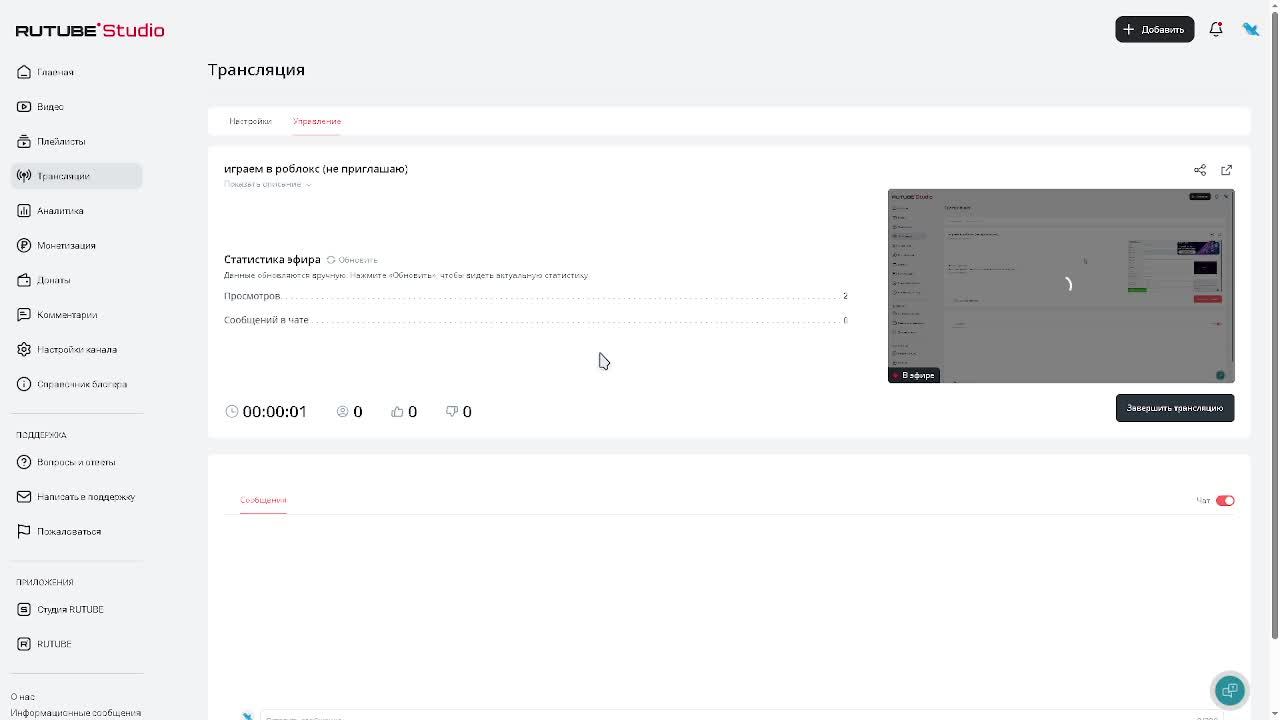1280x720 pixels.
Task: Open the О нас link
Action: click(22, 697)
